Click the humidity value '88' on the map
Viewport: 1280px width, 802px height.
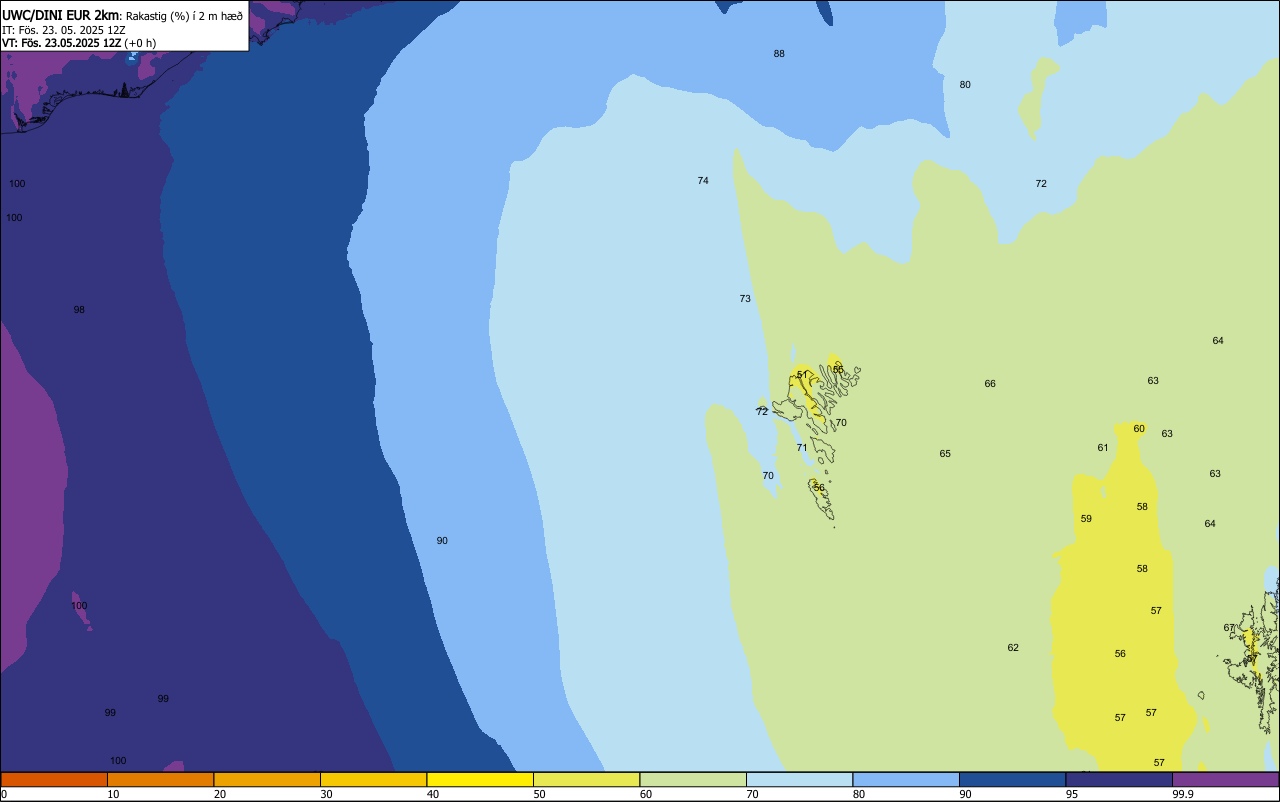pyautogui.click(x=779, y=54)
